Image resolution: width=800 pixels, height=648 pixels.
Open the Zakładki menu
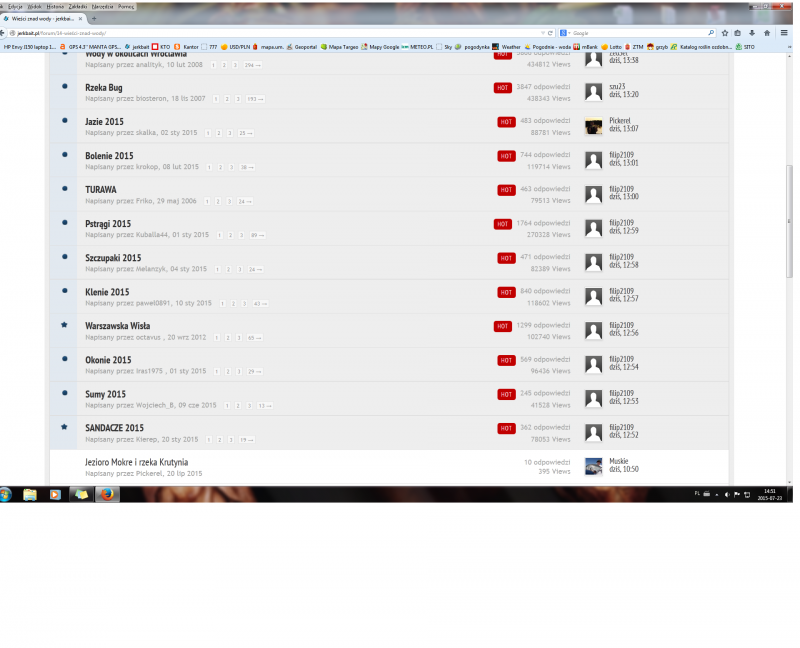77,6
